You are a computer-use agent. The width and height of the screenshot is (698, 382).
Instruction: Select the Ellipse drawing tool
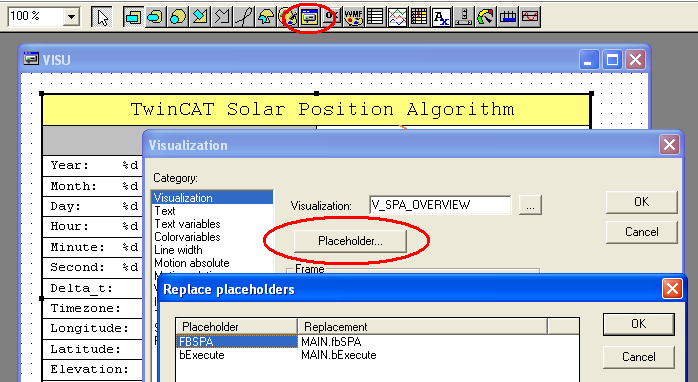click(x=178, y=17)
